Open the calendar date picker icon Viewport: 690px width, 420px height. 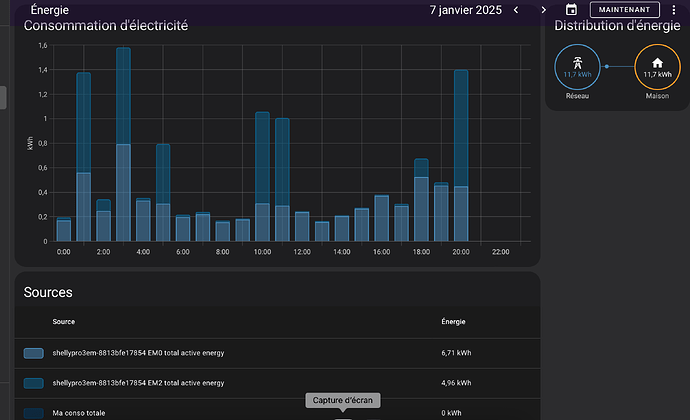(x=571, y=9)
